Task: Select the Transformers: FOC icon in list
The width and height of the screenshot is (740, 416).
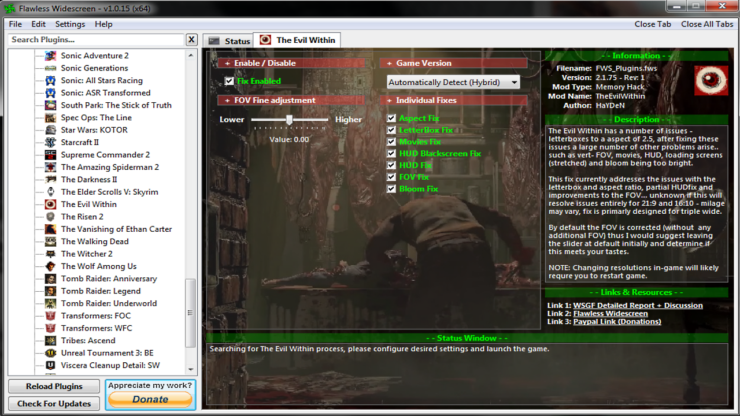Action: (50, 315)
